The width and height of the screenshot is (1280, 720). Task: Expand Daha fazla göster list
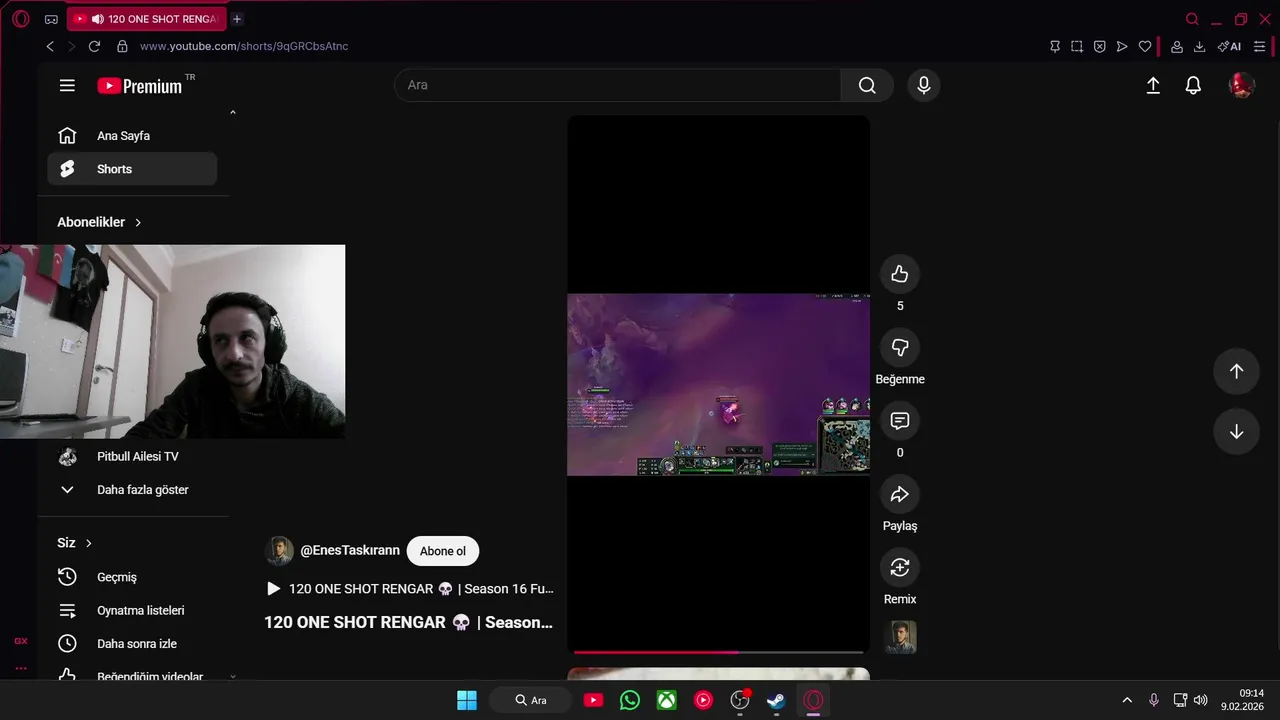click(x=132, y=490)
